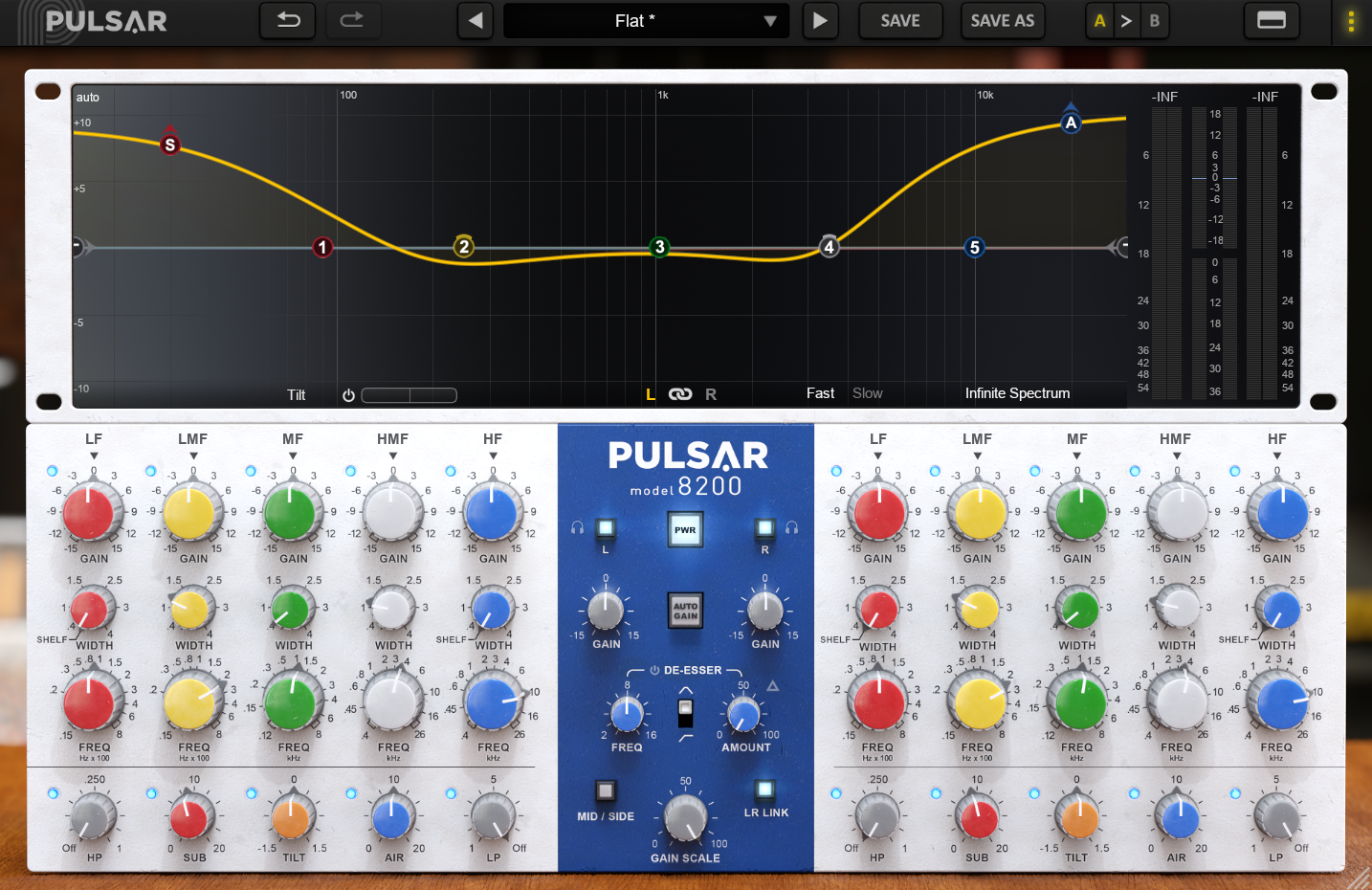
Task: Toggle left channel LF band LED
Action: tap(52, 471)
